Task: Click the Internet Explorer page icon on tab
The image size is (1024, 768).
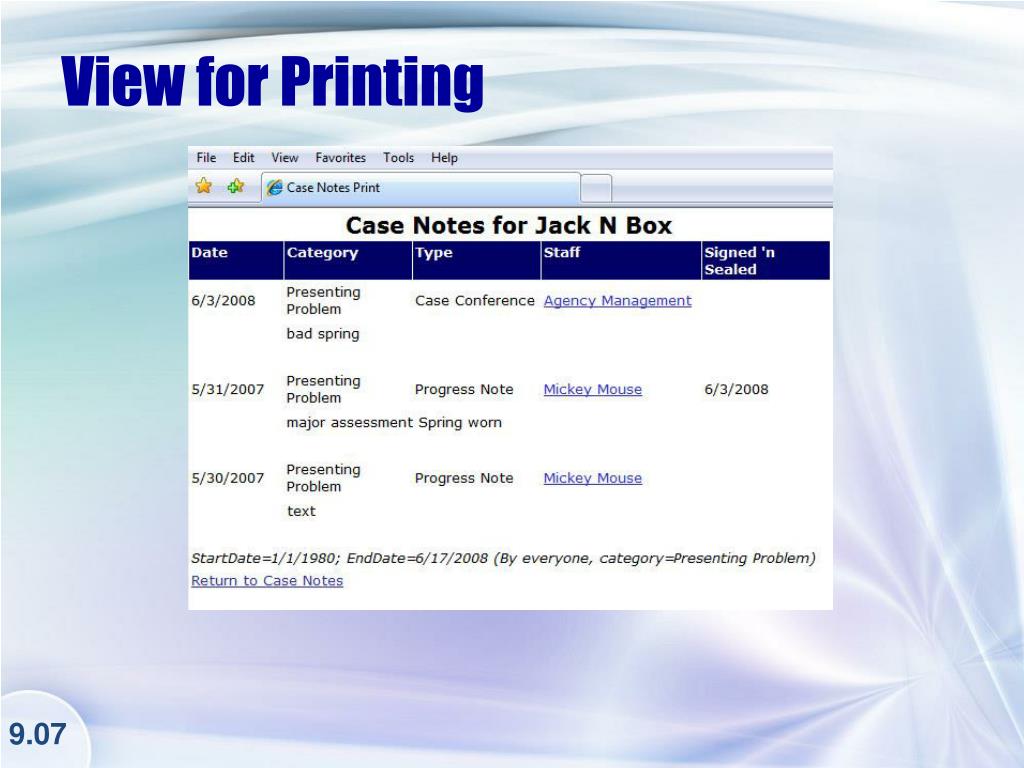Action: (275, 187)
